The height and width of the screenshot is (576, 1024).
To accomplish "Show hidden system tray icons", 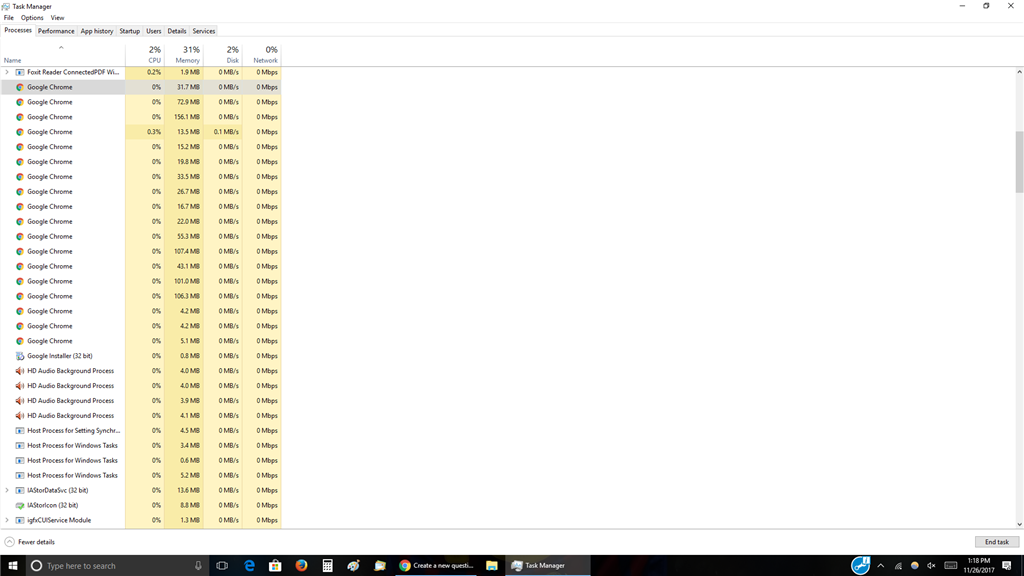I will tap(880, 566).
